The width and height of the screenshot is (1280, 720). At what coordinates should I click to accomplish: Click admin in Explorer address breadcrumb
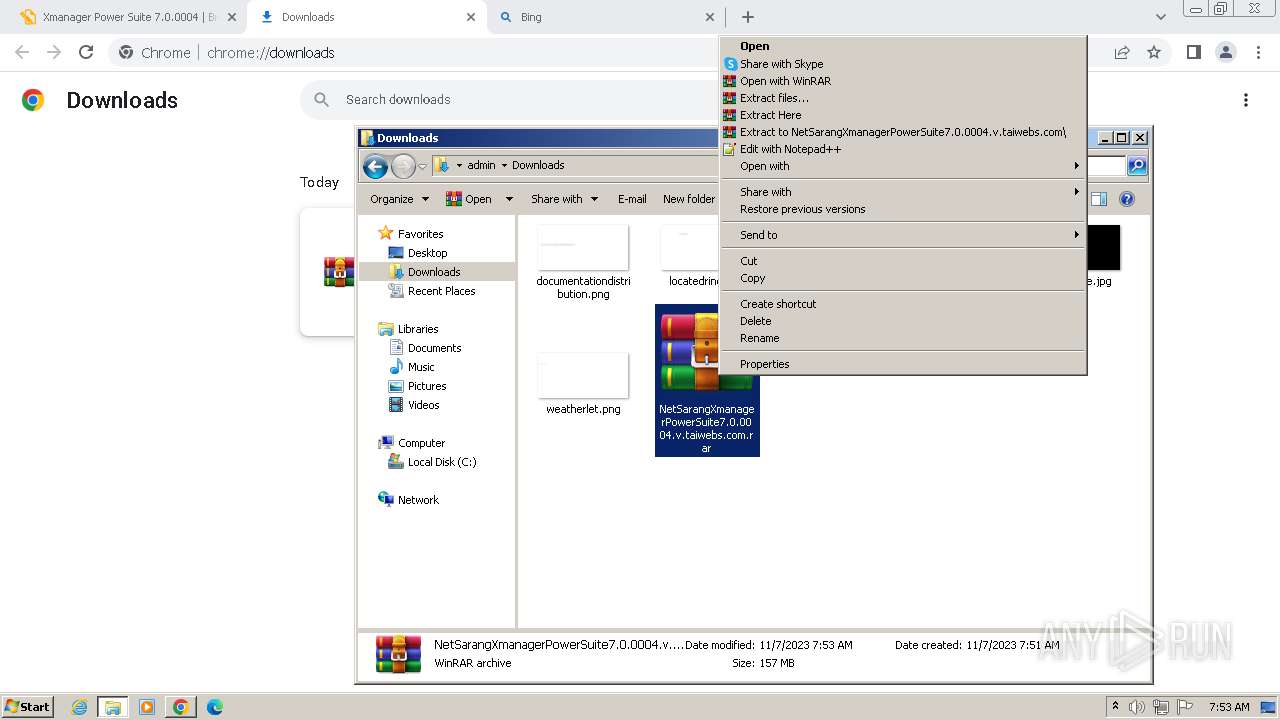coord(481,166)
